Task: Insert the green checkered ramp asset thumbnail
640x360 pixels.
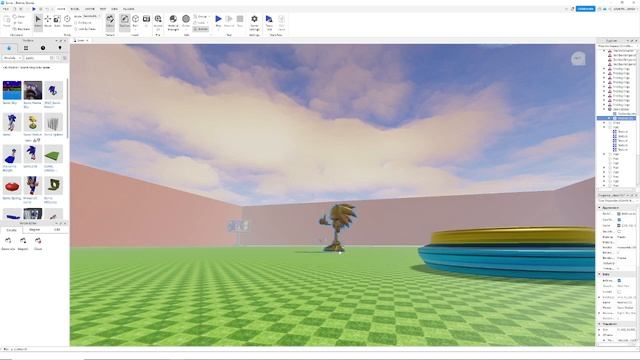Action: [x=53, y=154]
